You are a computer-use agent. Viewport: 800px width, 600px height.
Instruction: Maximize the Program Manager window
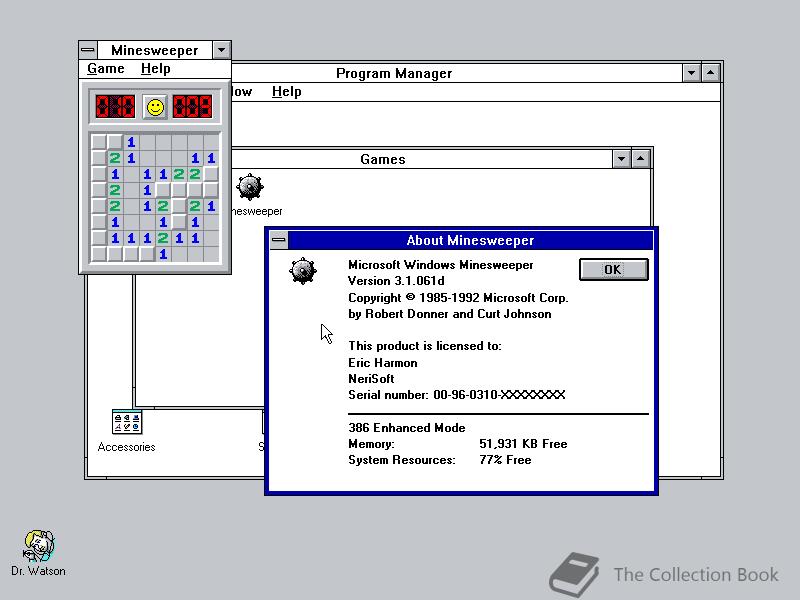pos(711,73)
